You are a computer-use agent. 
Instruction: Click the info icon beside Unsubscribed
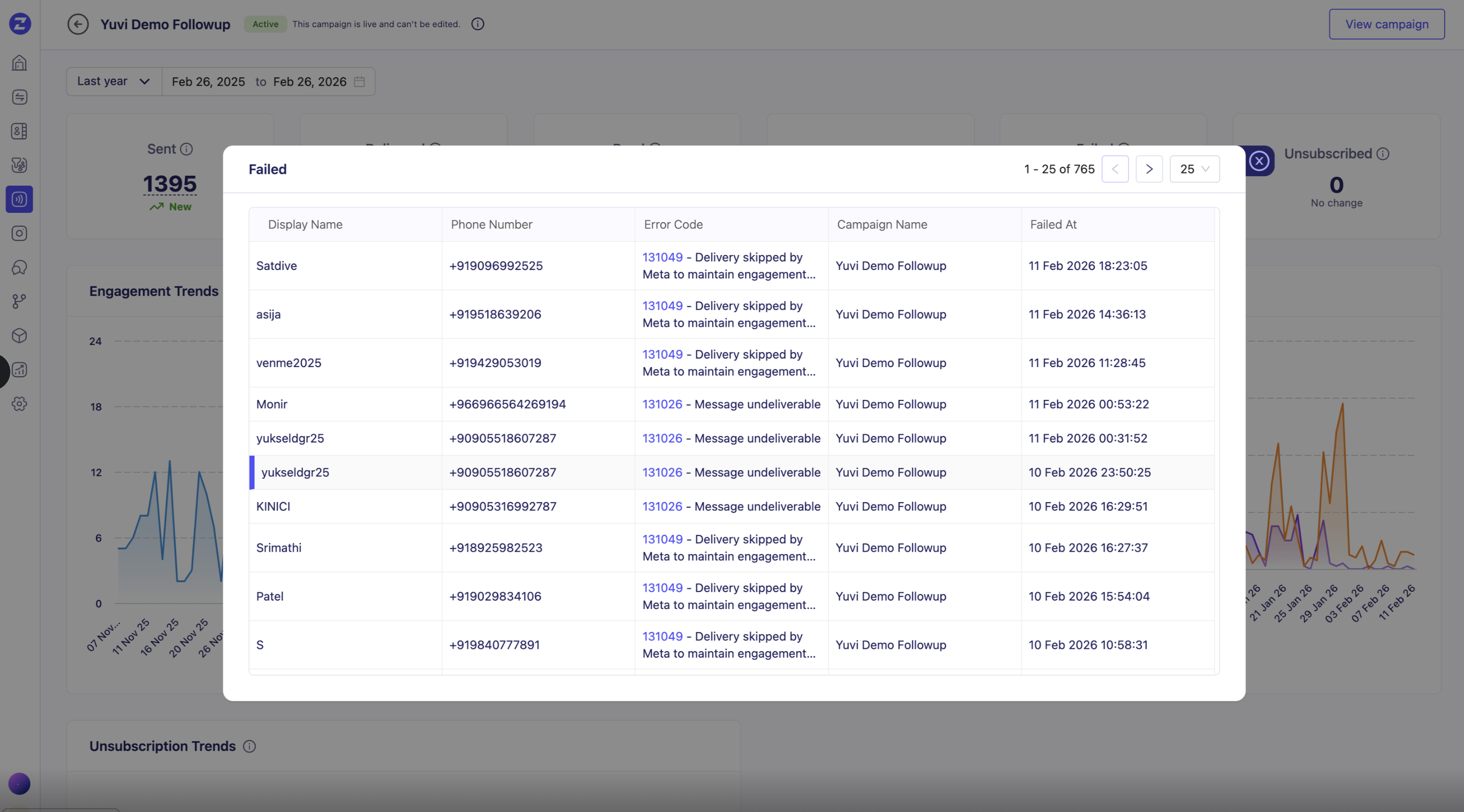[1383, 154]
